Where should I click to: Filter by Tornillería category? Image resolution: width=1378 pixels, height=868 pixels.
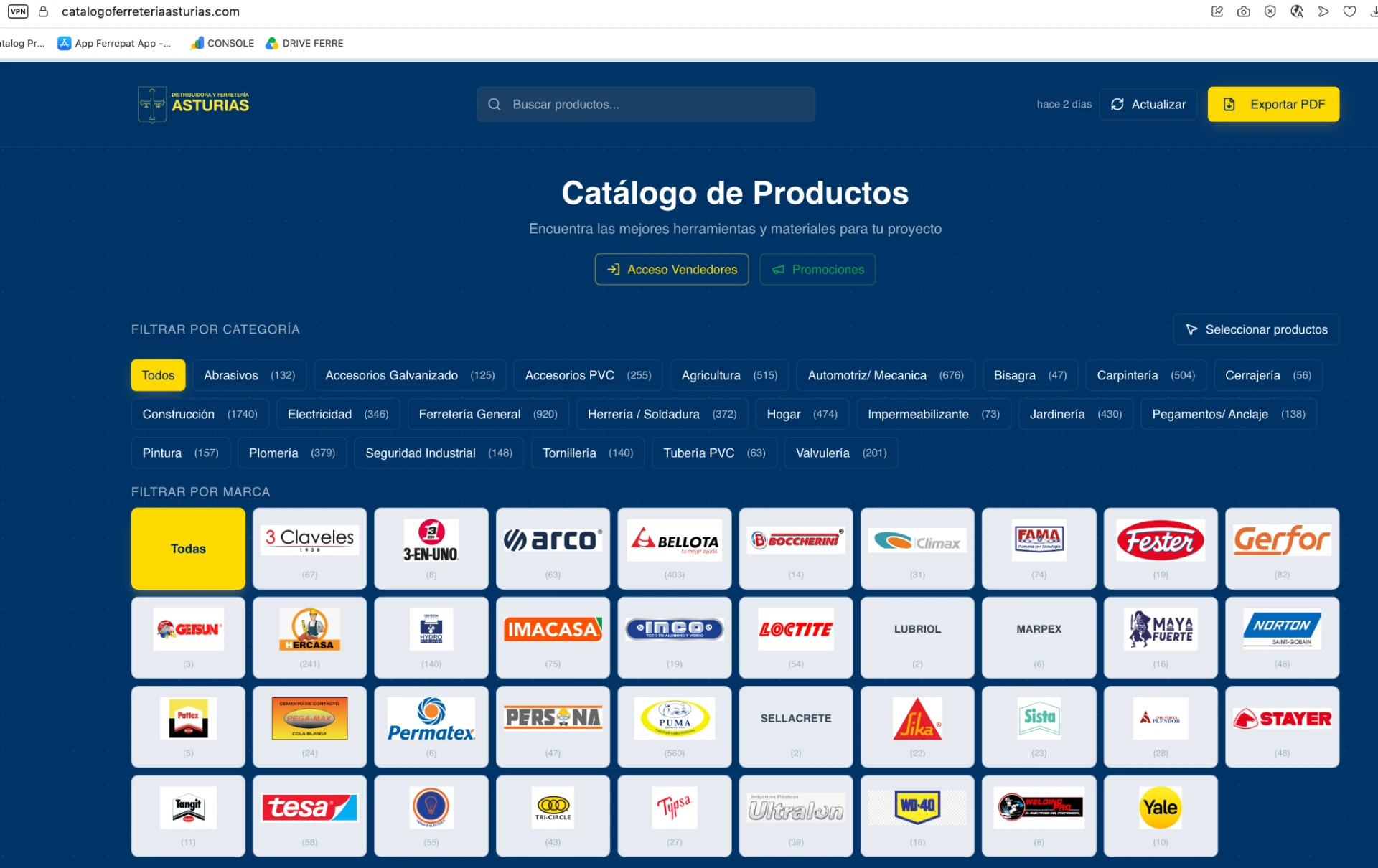(587, 453)
